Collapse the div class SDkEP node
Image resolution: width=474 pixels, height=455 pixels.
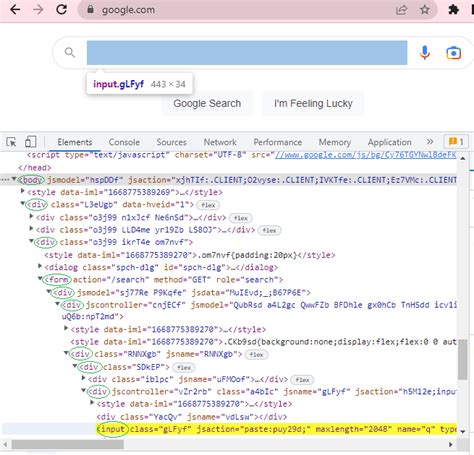[75, 366]
